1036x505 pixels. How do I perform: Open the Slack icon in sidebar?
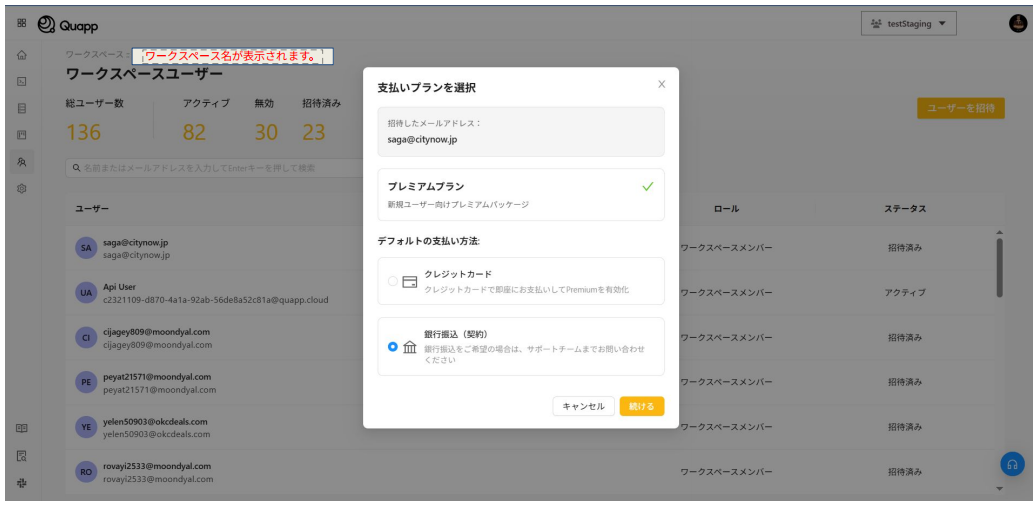click(22, 483)
